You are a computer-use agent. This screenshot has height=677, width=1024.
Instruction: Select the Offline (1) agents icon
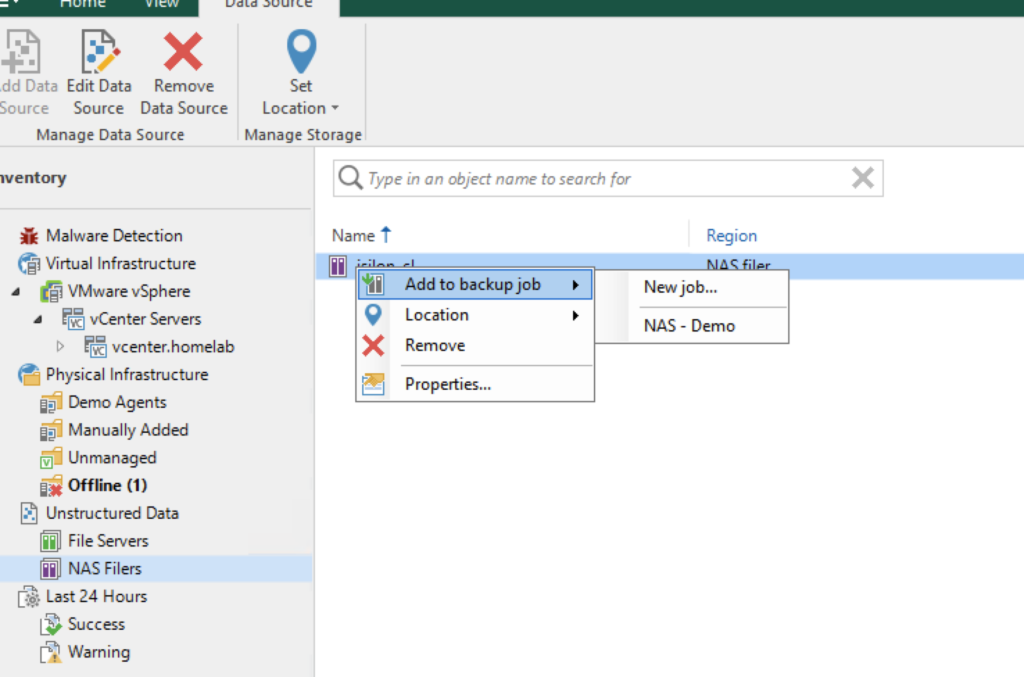[51, 486]
